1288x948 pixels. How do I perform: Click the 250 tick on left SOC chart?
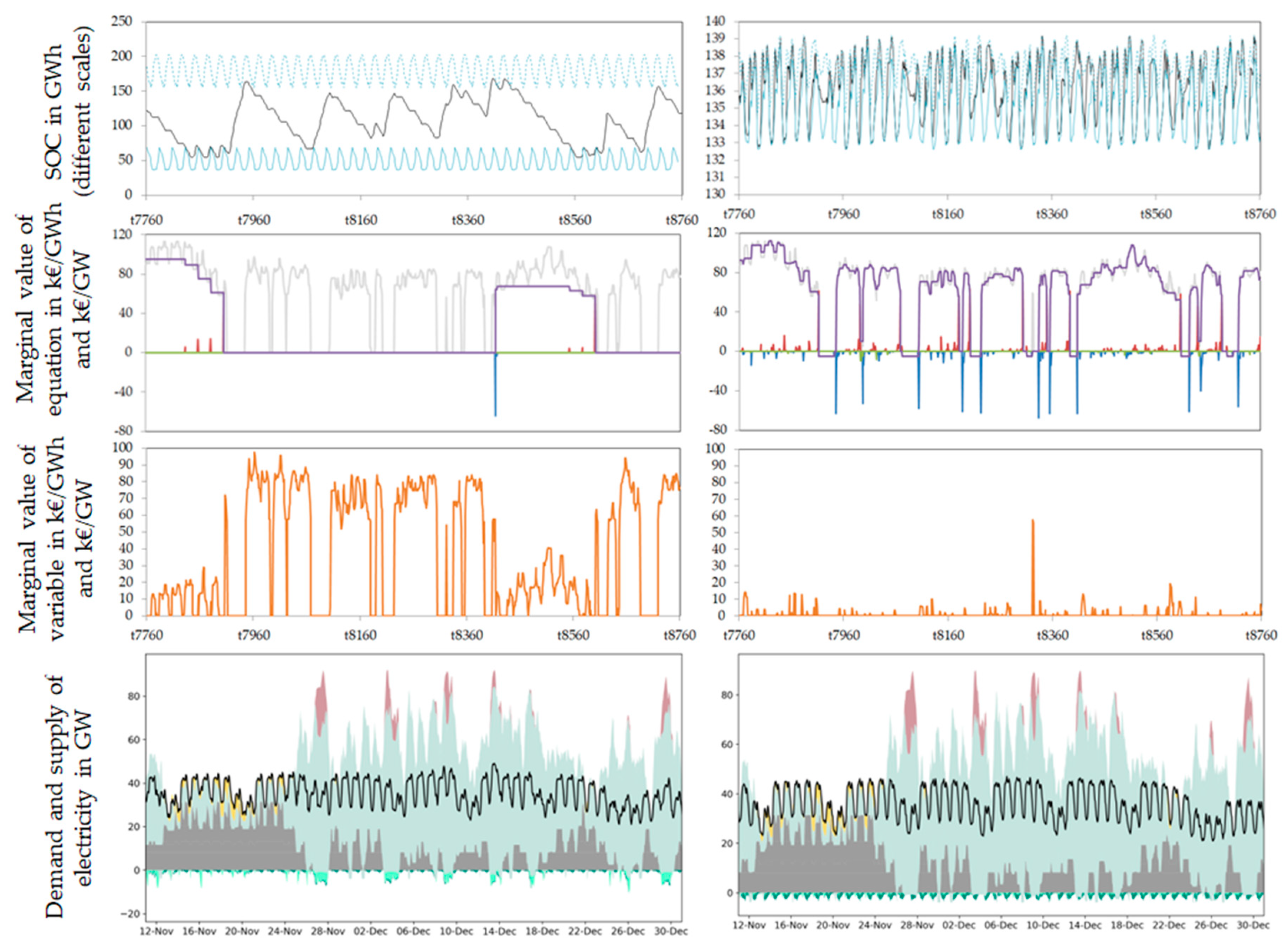tap(121, 22)
